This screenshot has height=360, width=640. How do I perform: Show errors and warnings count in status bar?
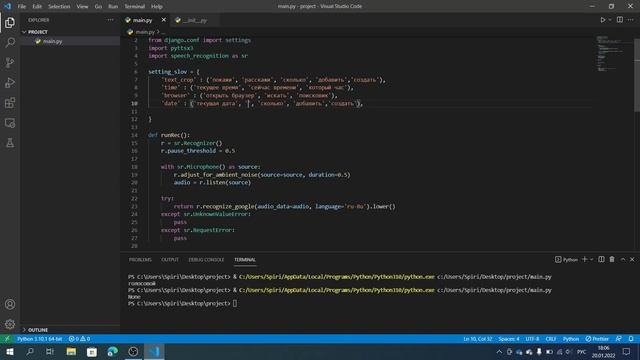pos(79,339)
